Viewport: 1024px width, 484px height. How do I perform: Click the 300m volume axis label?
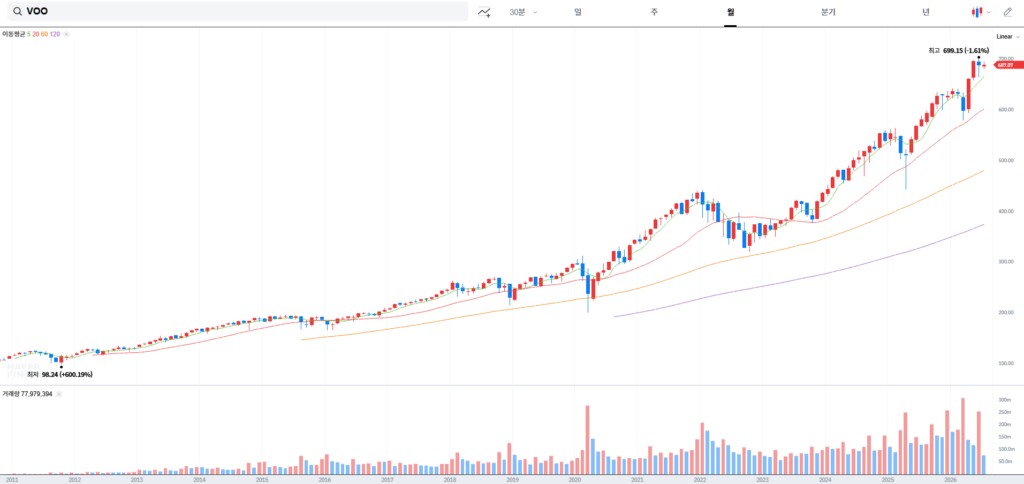click(1004, 399)
